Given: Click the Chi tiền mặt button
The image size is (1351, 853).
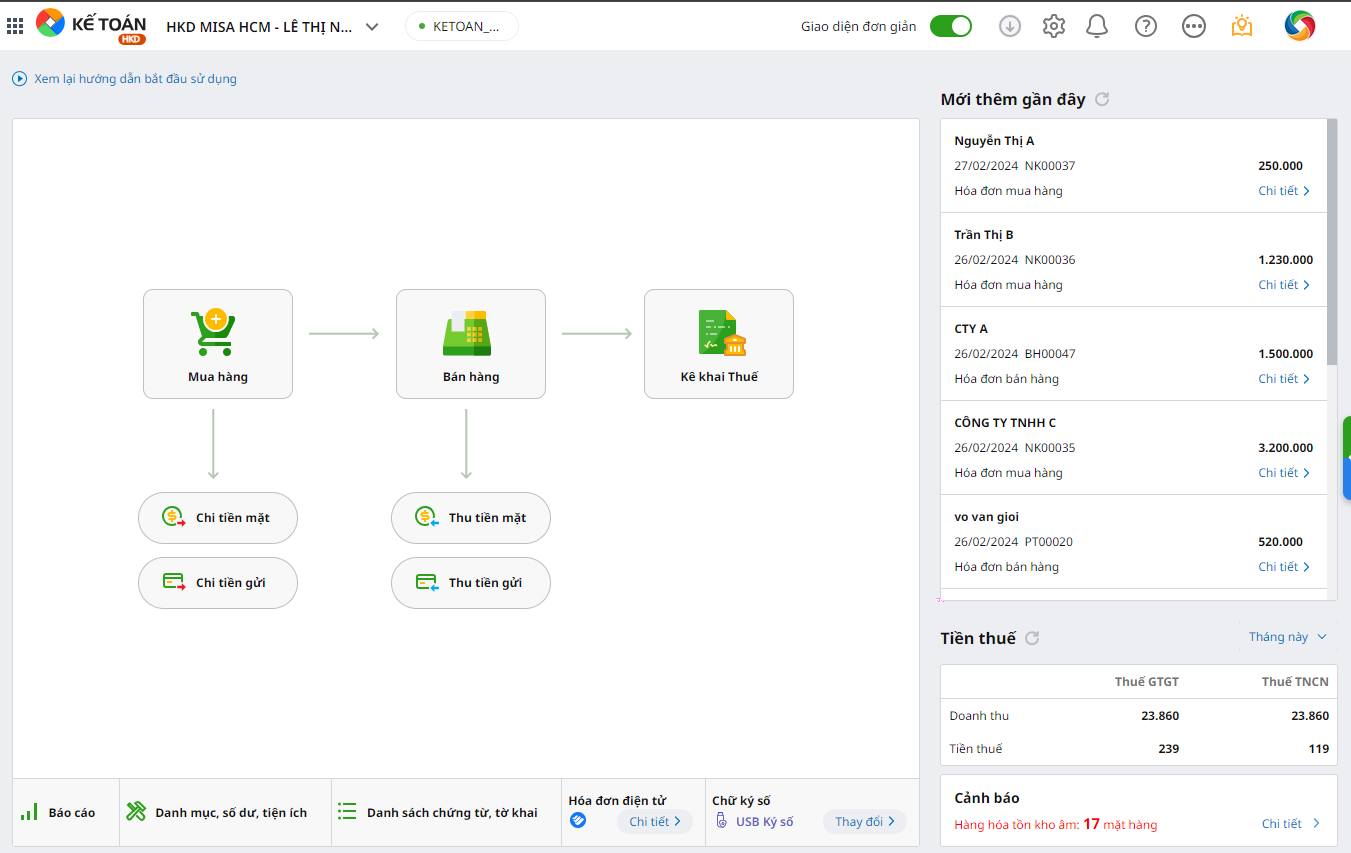Looking at the screenshot, I should pyautogui.click(x=218, y=518).
